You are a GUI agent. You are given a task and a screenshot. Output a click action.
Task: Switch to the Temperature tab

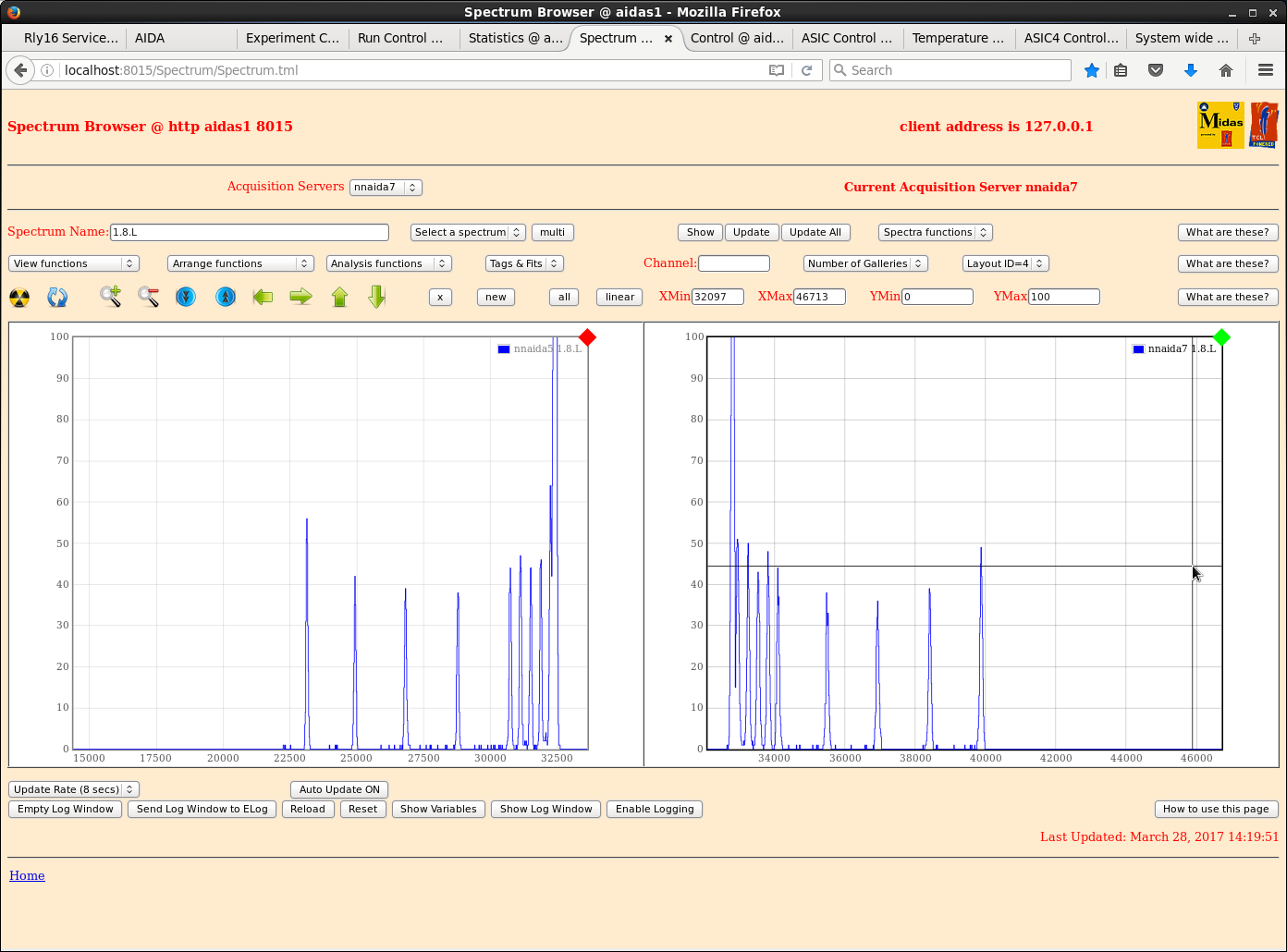point(958,38)
